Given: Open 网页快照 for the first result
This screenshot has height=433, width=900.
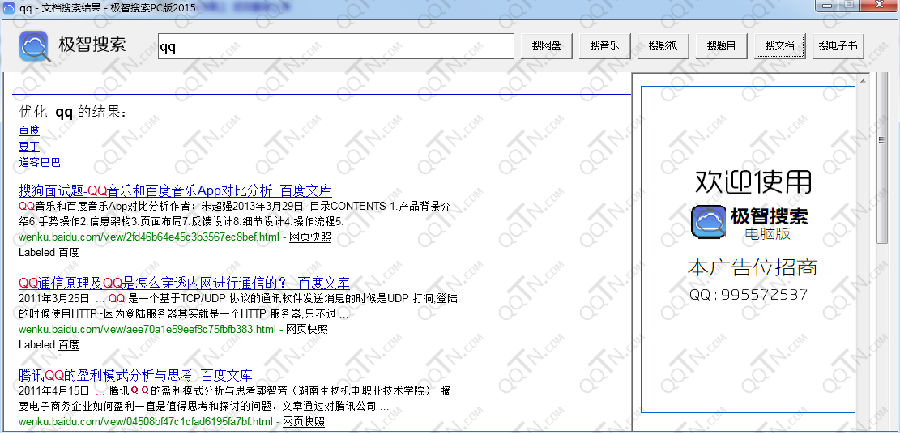Looking at the screenshot, I should click(309, 237).
